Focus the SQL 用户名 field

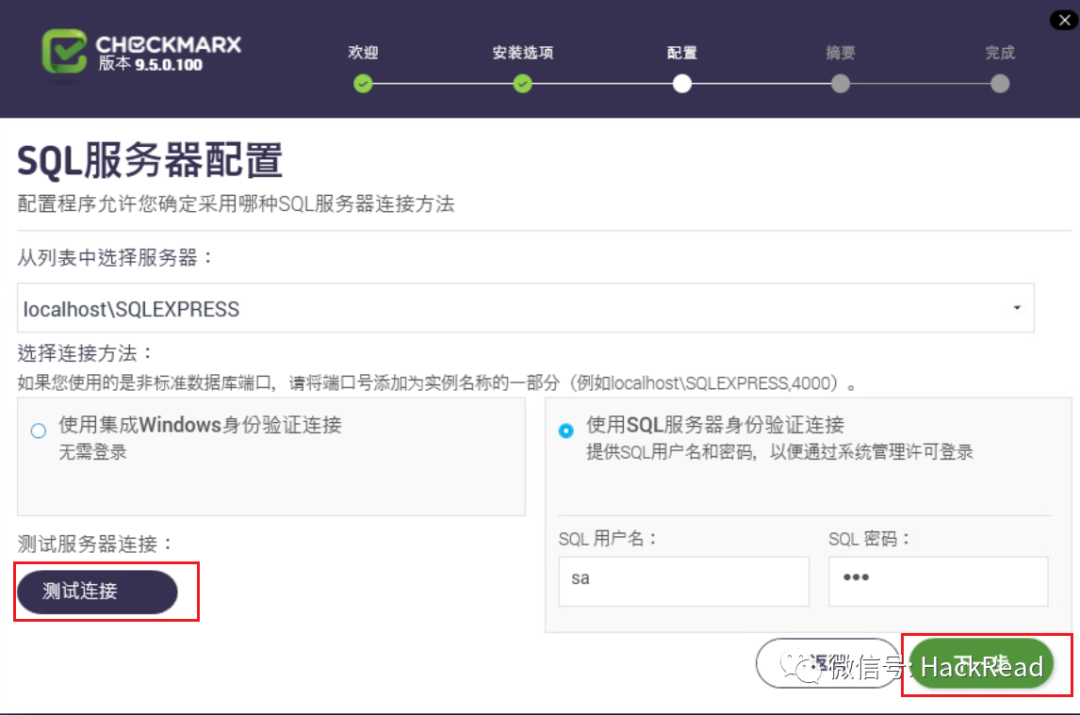coord(684,581)
